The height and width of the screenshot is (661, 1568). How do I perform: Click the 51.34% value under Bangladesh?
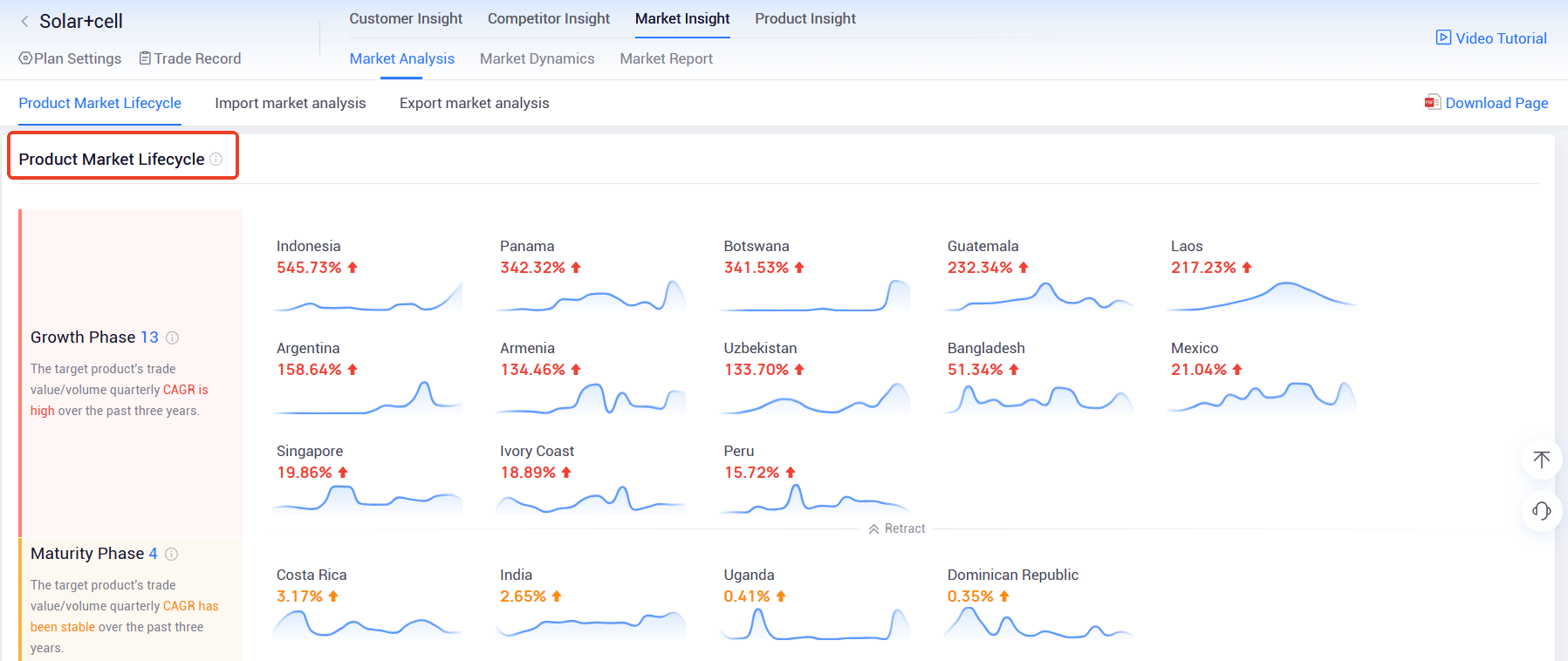pyautogui.click(x=975, y=370)
